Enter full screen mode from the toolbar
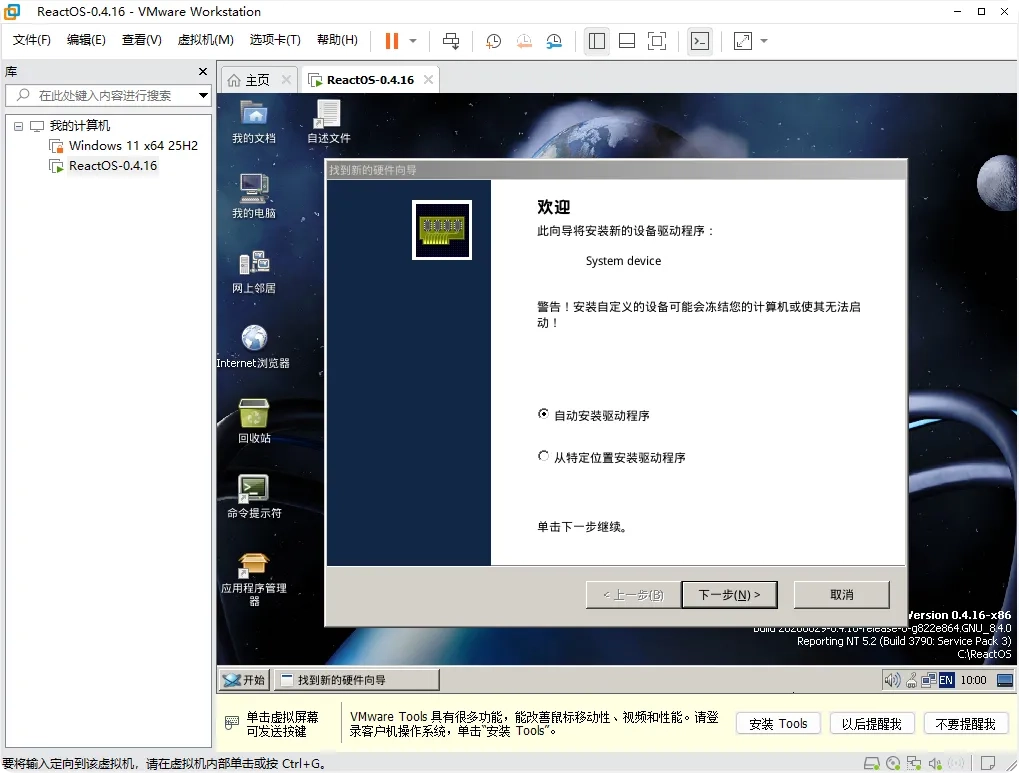1019x773 pixels. point(657,41)
